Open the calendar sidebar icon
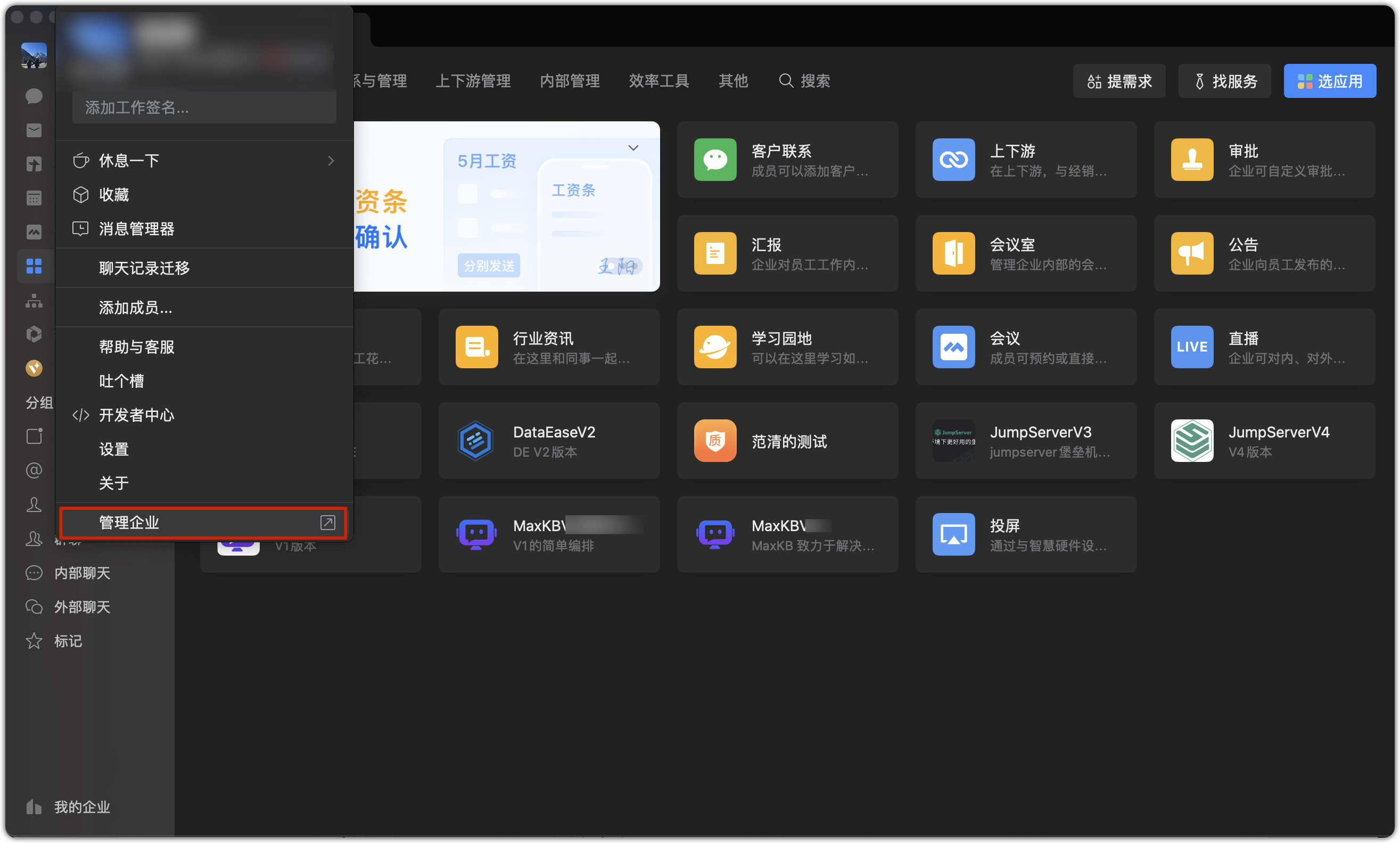This screenshot has width=1400, height=843. [x=34, y=197]
